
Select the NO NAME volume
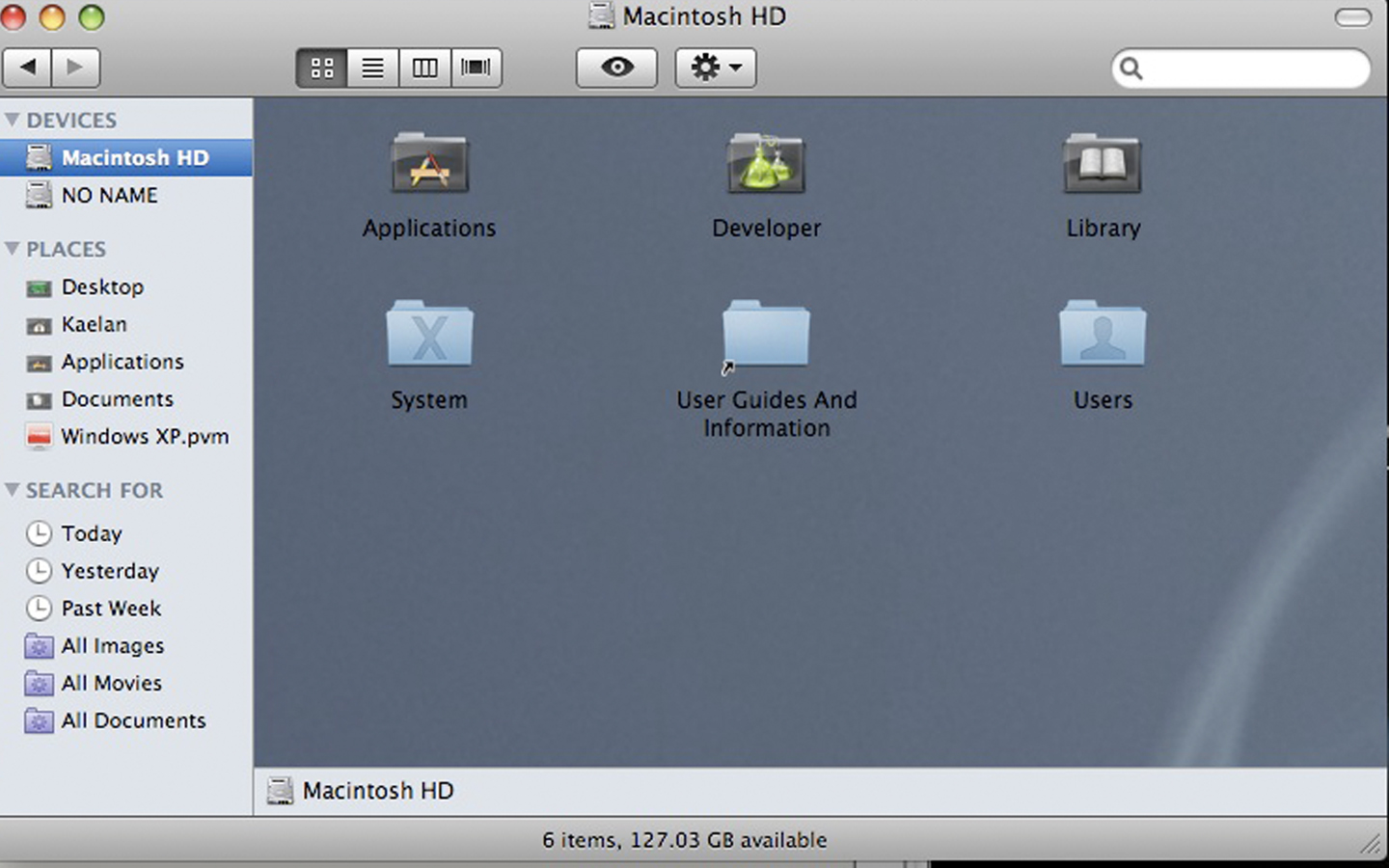(x=126, y=195)
